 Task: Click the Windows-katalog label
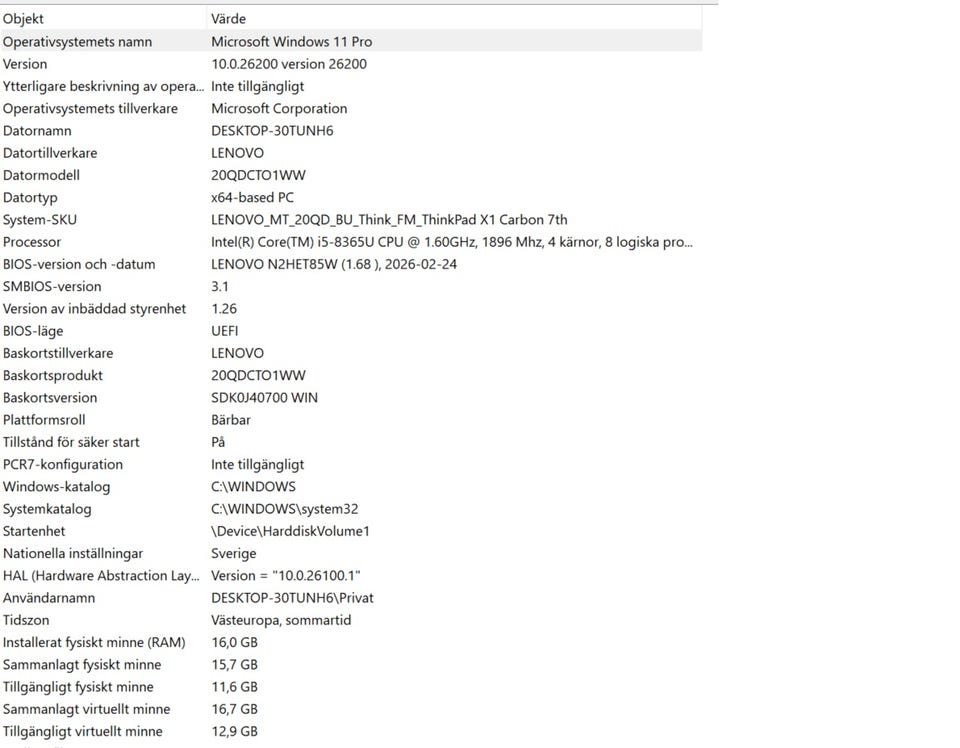coord(56,487)
